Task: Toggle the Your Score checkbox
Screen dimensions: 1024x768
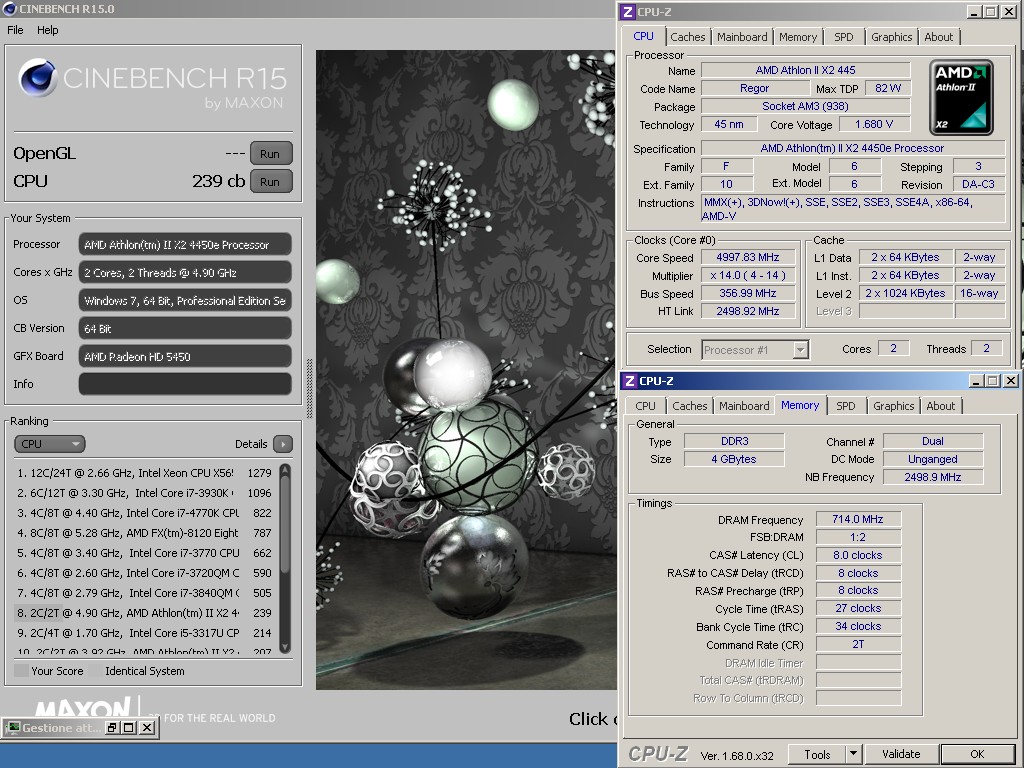Action: 22,671
